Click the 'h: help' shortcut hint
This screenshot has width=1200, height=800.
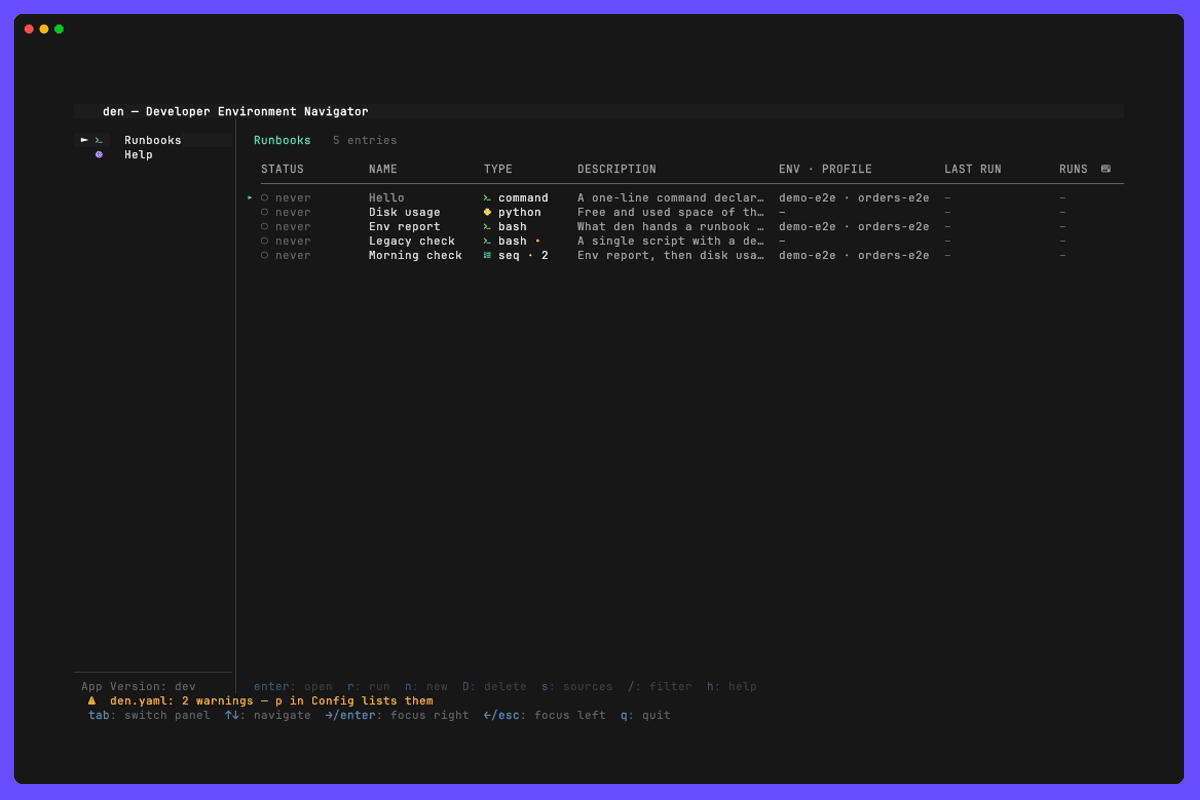tap(732, 687)
